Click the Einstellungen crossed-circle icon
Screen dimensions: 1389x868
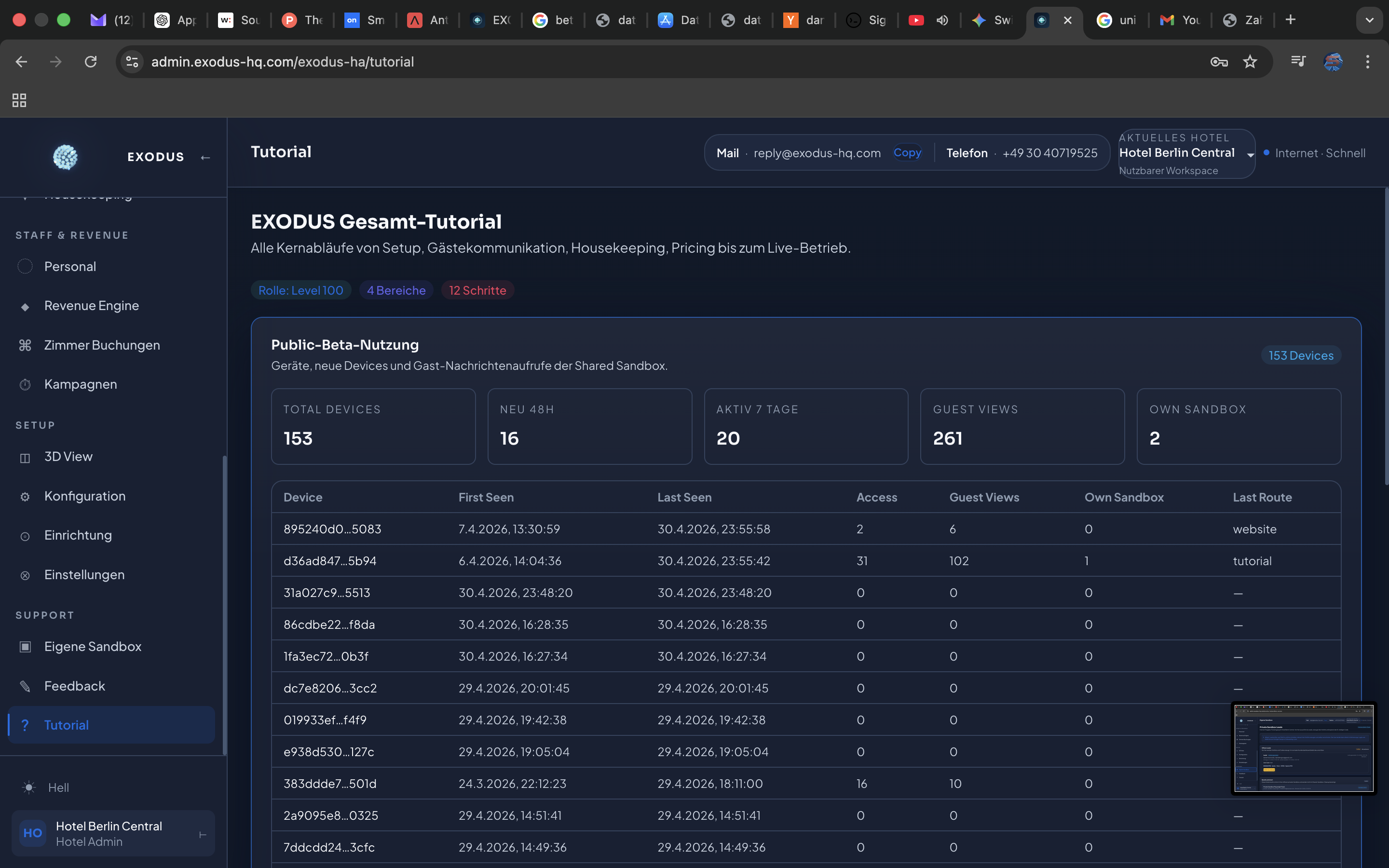point(25,575)
